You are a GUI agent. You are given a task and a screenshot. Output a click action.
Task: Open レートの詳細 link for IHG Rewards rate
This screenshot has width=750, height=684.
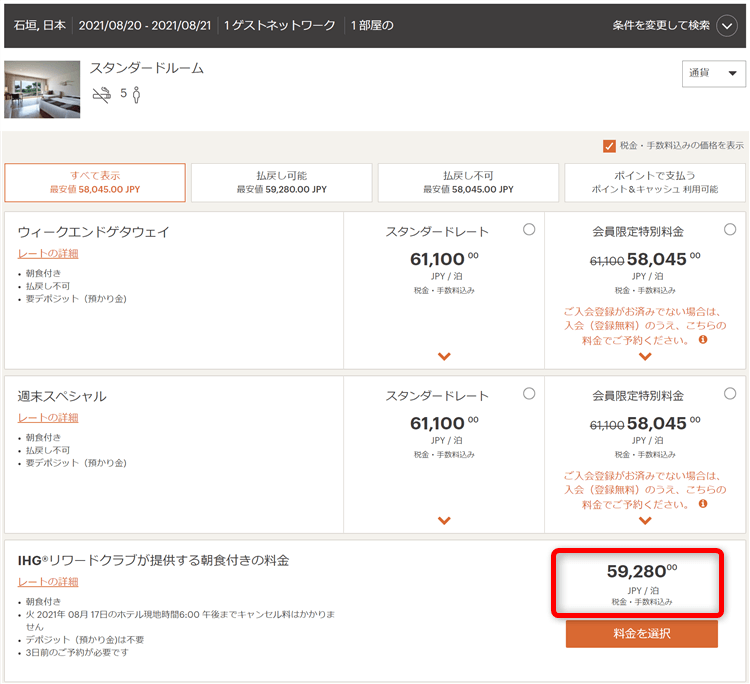[x=48, y=582]
